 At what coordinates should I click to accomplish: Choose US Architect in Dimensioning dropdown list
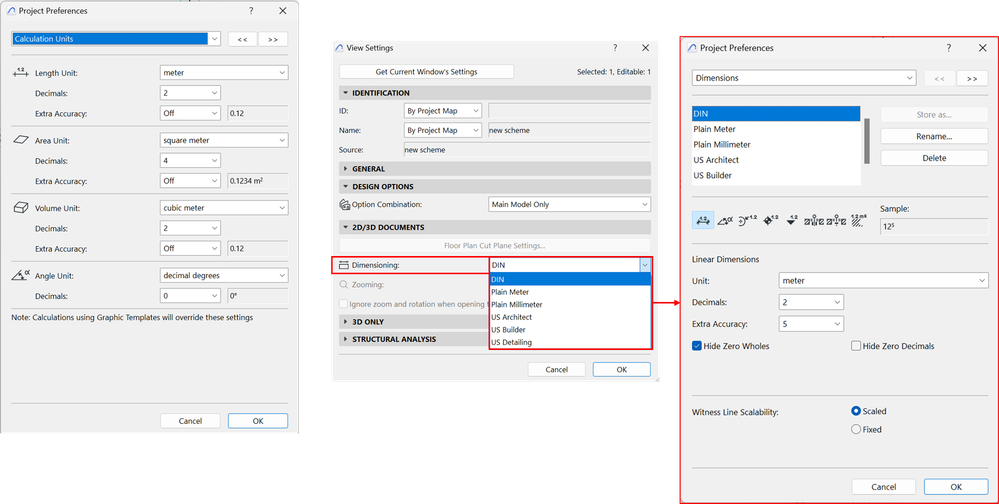[x=570, y=317]
